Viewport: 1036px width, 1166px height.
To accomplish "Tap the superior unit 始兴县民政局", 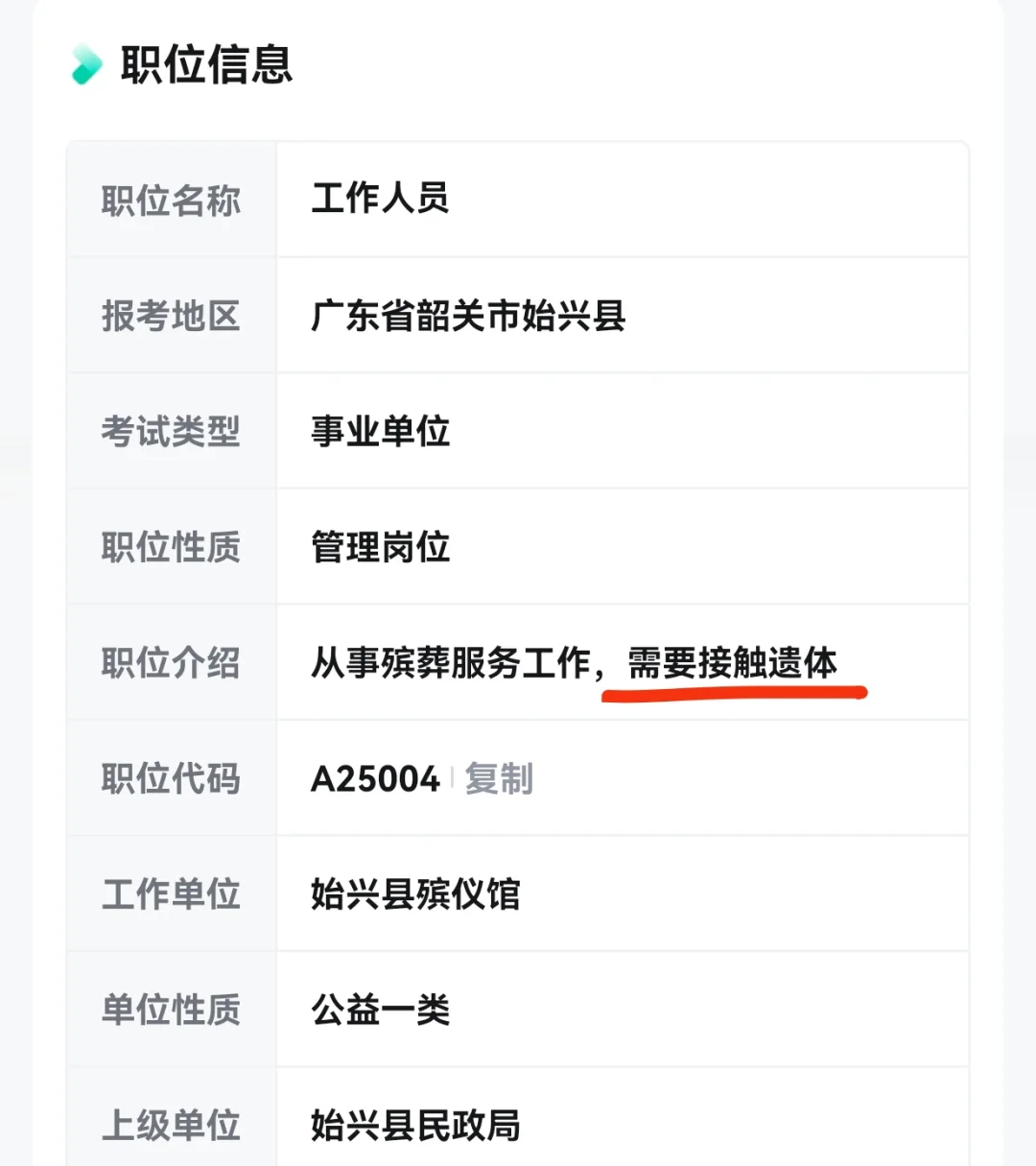I will point(415,1126).
